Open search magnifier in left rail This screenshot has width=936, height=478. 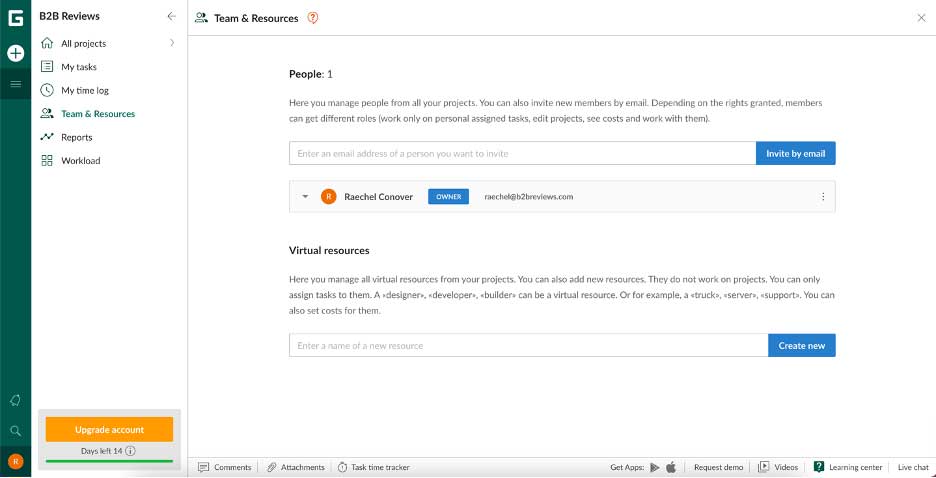click(16, 430)
